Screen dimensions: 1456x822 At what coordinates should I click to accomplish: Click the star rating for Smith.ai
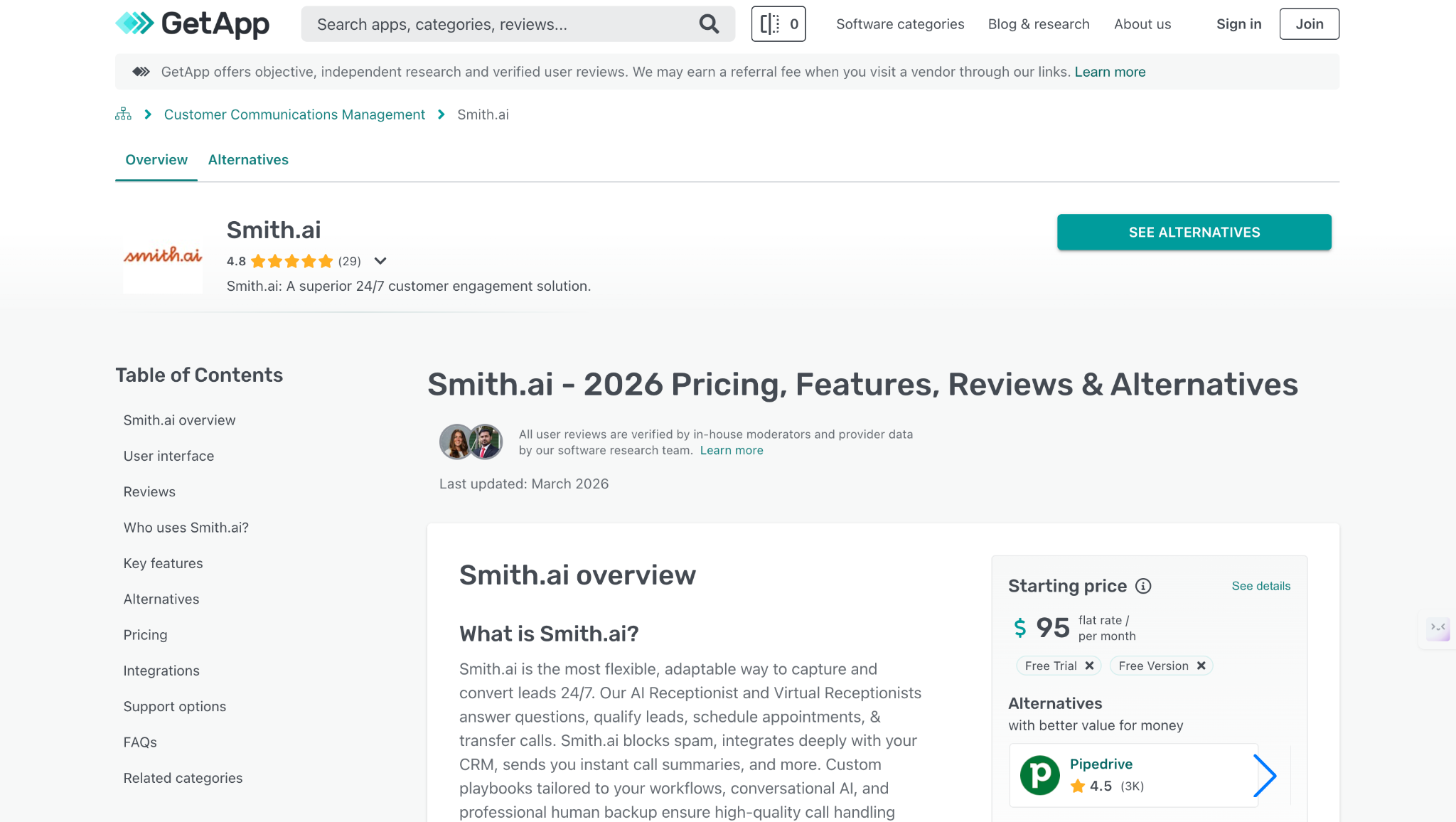[291, 261]
